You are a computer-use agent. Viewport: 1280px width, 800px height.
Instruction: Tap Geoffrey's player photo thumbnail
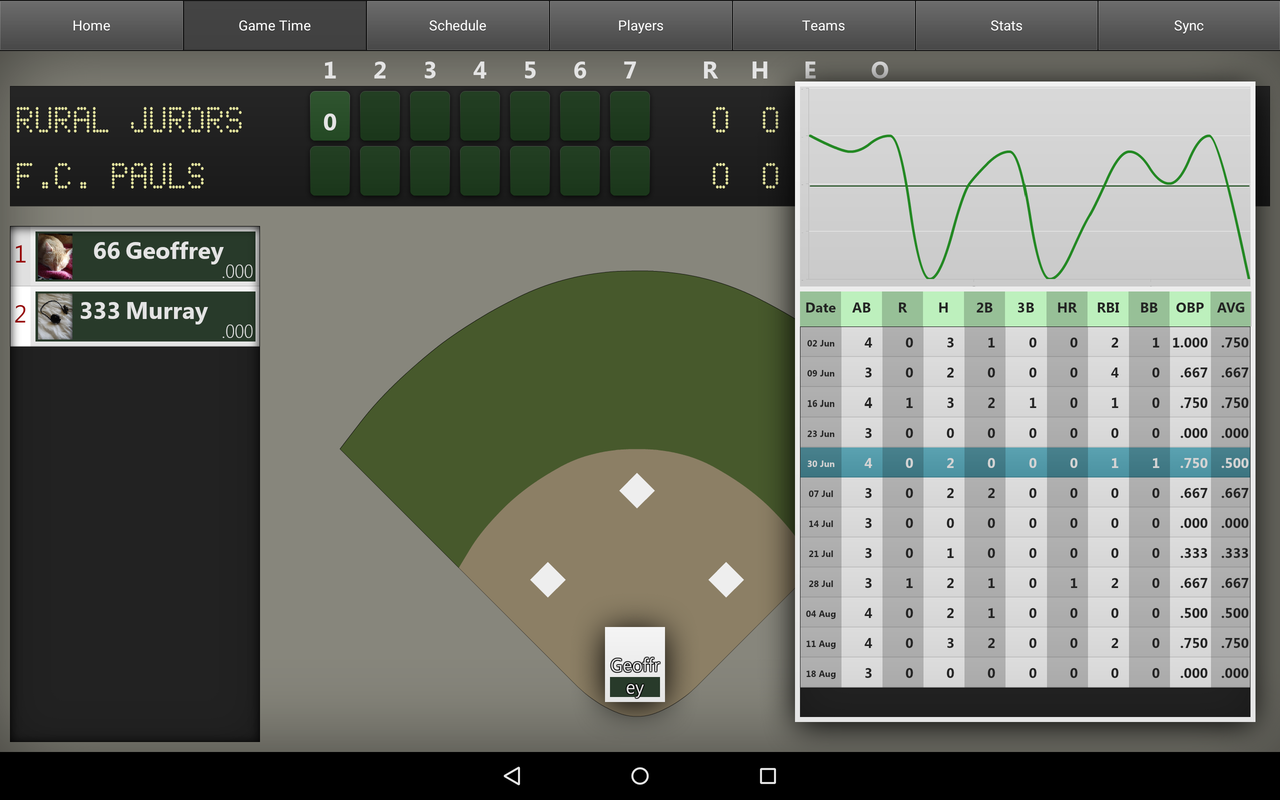[x=55, y=257]
